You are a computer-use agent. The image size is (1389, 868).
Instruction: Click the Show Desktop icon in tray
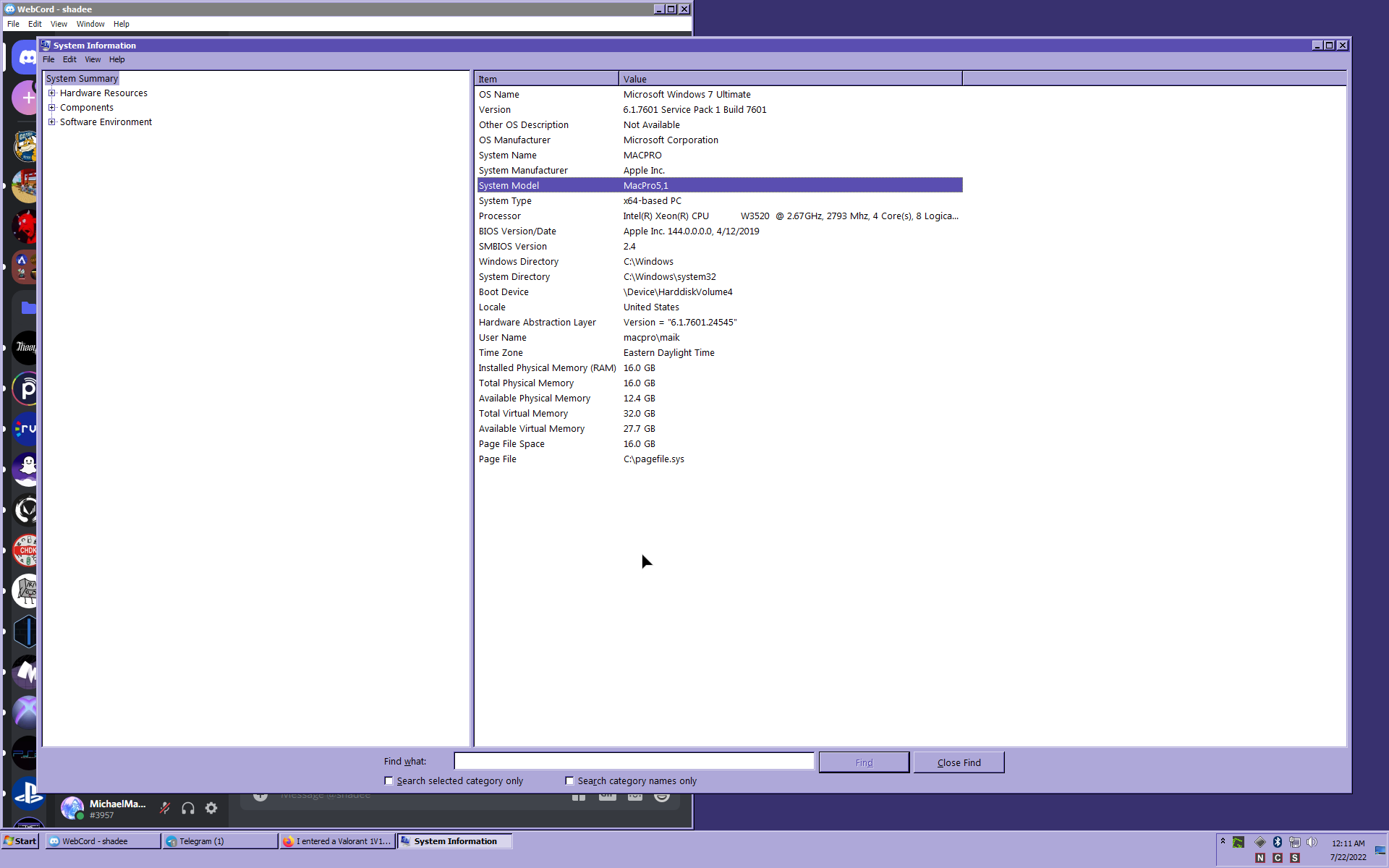(1380, 850)
